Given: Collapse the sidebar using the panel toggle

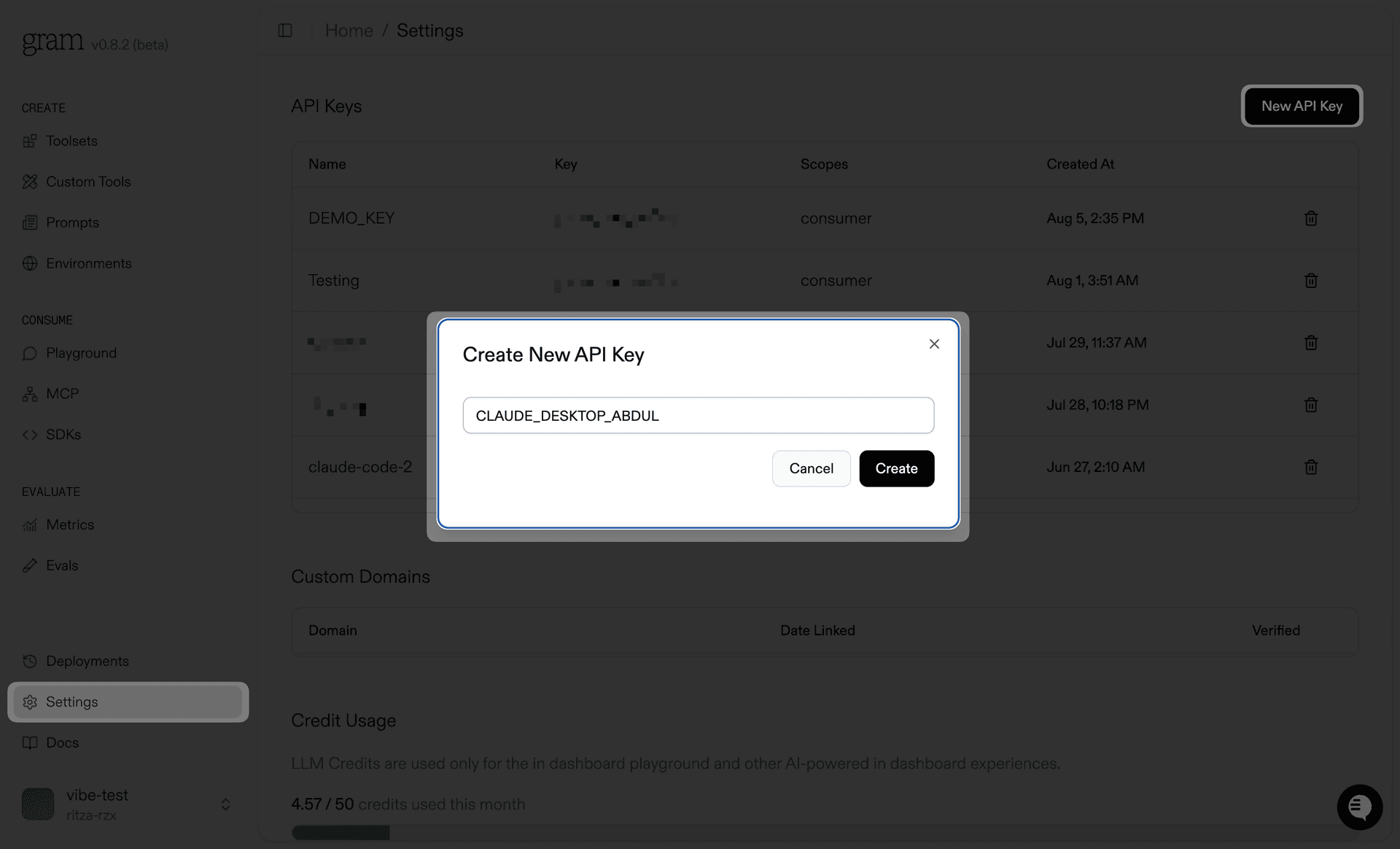Looking at the screenshot, I should [x=284, y=30].
